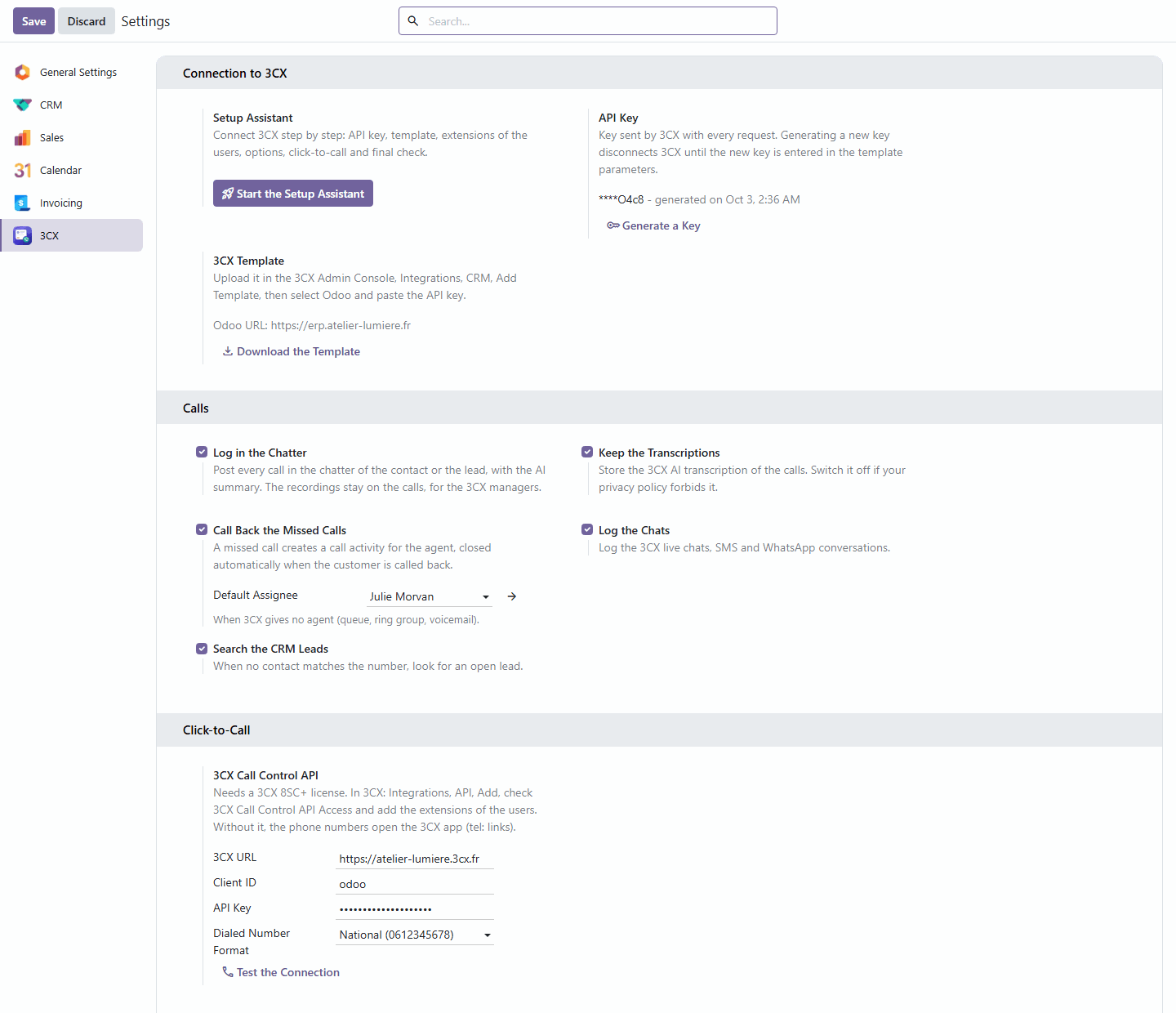The image size is (1176, 1013).
Task: Click Test the Connection
Action: pyautogui.click(x=281, y=972)
